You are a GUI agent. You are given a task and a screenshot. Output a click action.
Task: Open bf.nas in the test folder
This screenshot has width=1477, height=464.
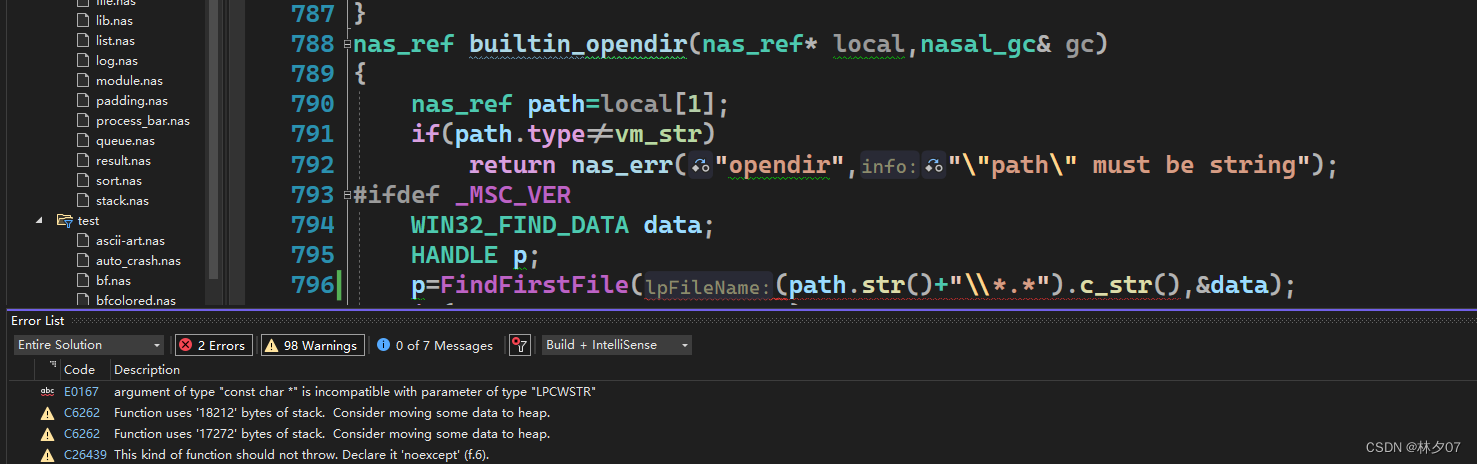coord(113,281)
